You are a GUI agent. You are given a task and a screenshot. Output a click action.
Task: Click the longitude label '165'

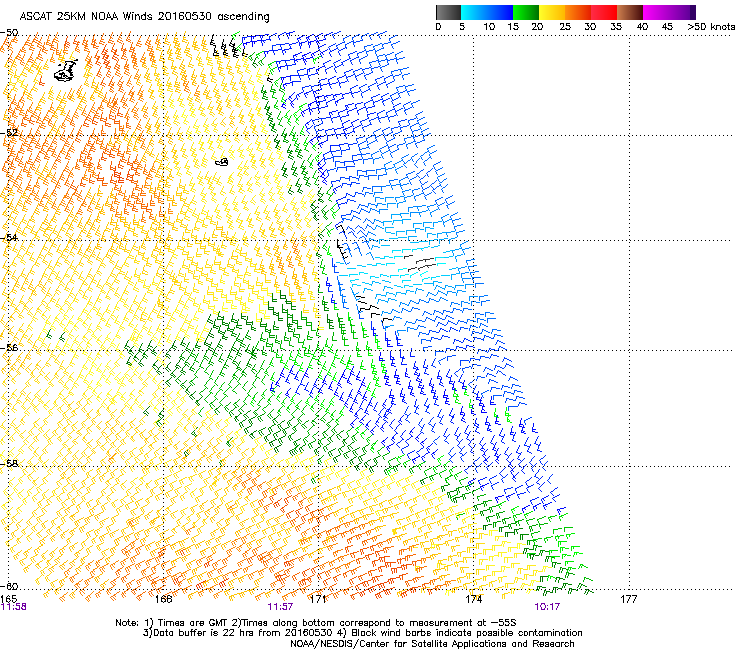(x=9, y=599)
